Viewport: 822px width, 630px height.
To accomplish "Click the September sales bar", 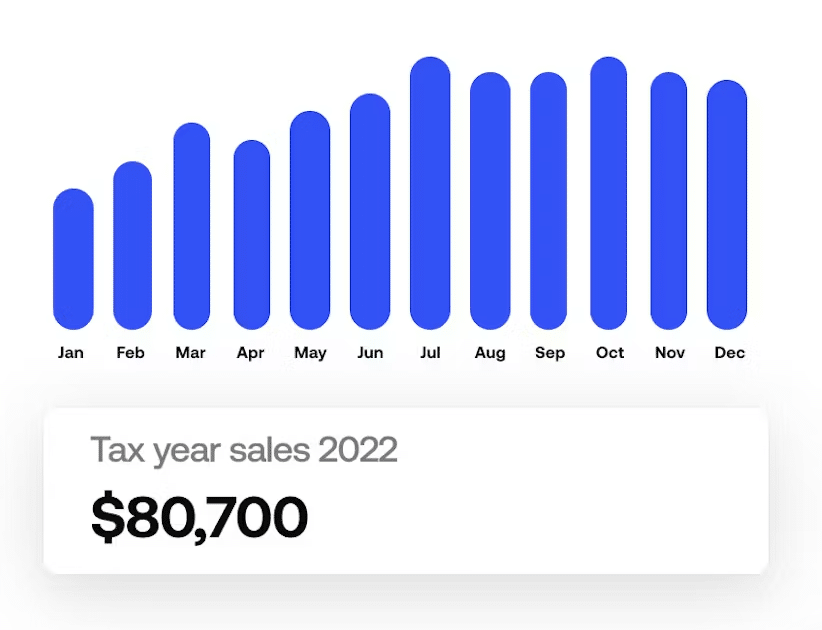I will click(549, 201).
